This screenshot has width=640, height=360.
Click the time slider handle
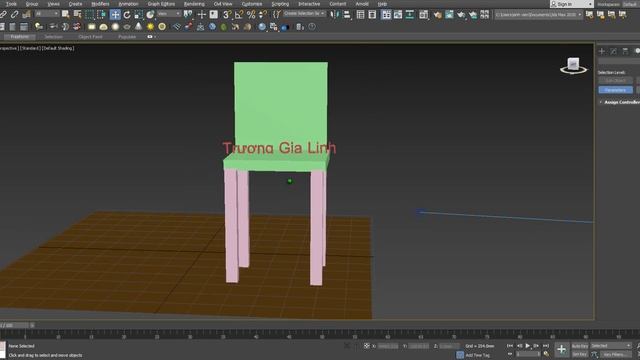point(14,325)
